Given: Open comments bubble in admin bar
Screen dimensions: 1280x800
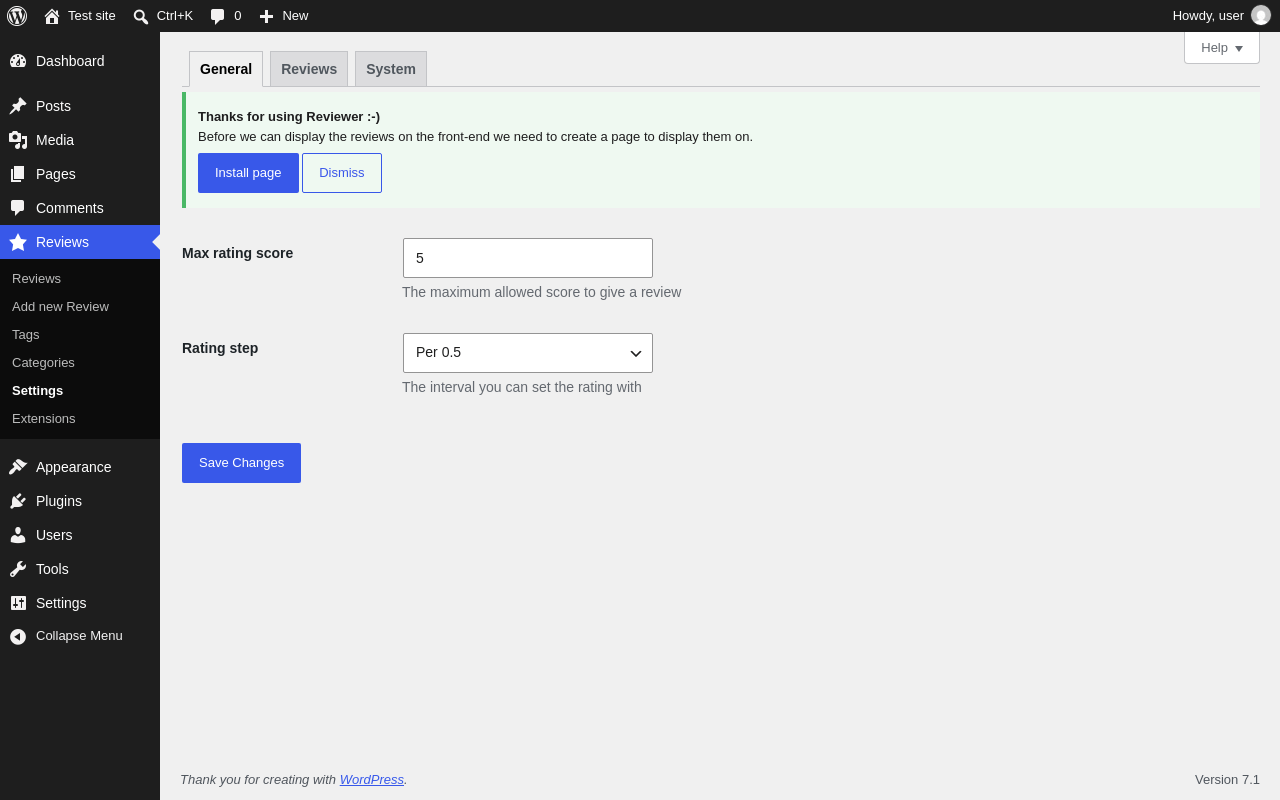Looking at the screenshot, I should [217, 16].
